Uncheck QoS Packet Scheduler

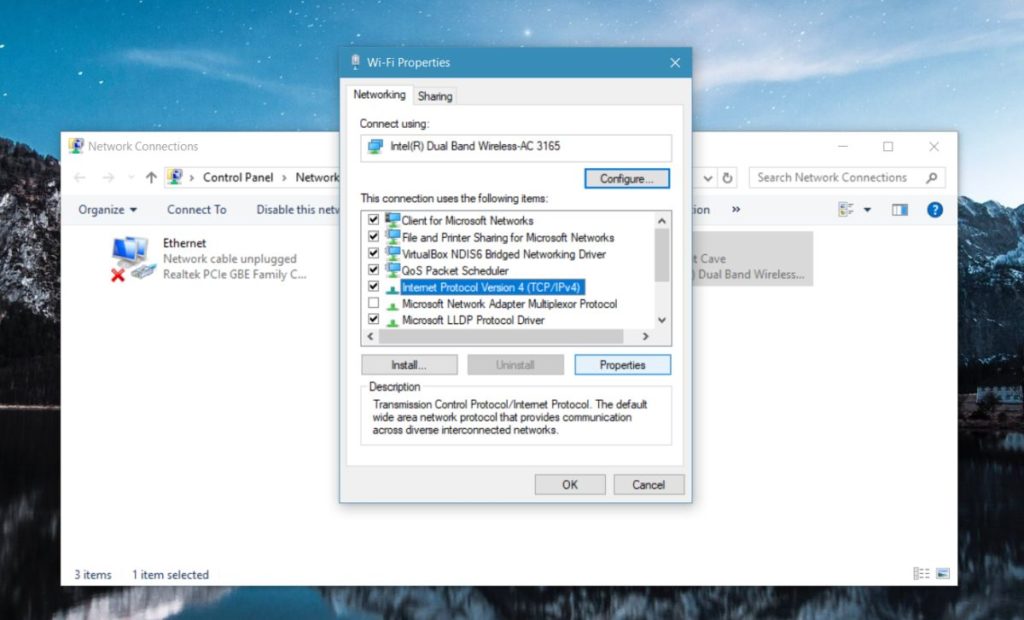373,270
